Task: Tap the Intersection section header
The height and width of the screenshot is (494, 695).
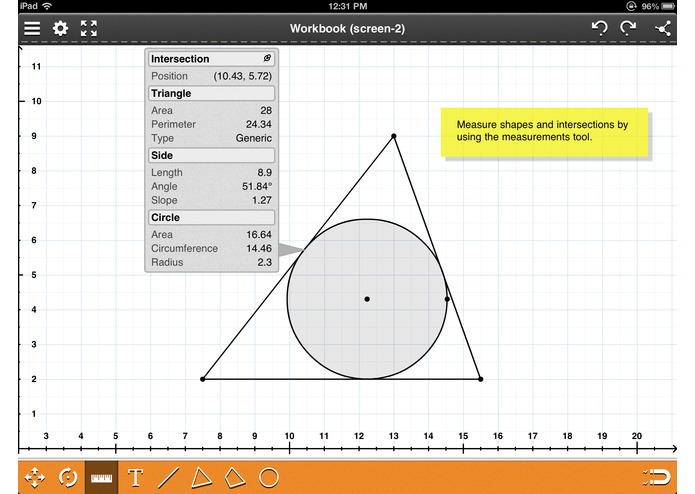Action: click(x=211, y=58)
